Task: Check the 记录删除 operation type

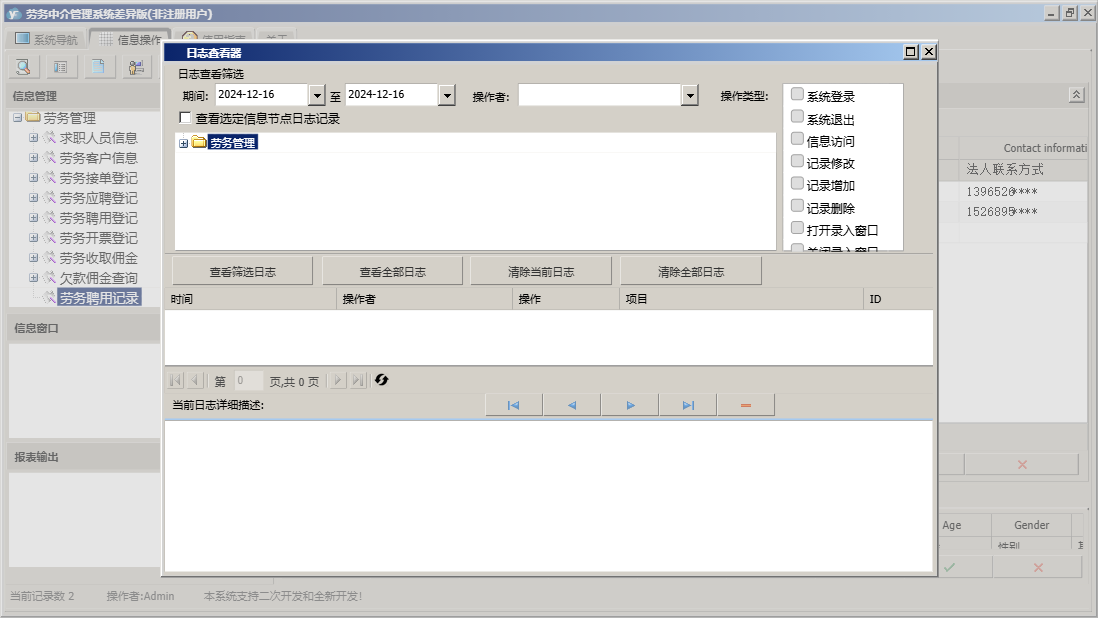Action: 797,206
